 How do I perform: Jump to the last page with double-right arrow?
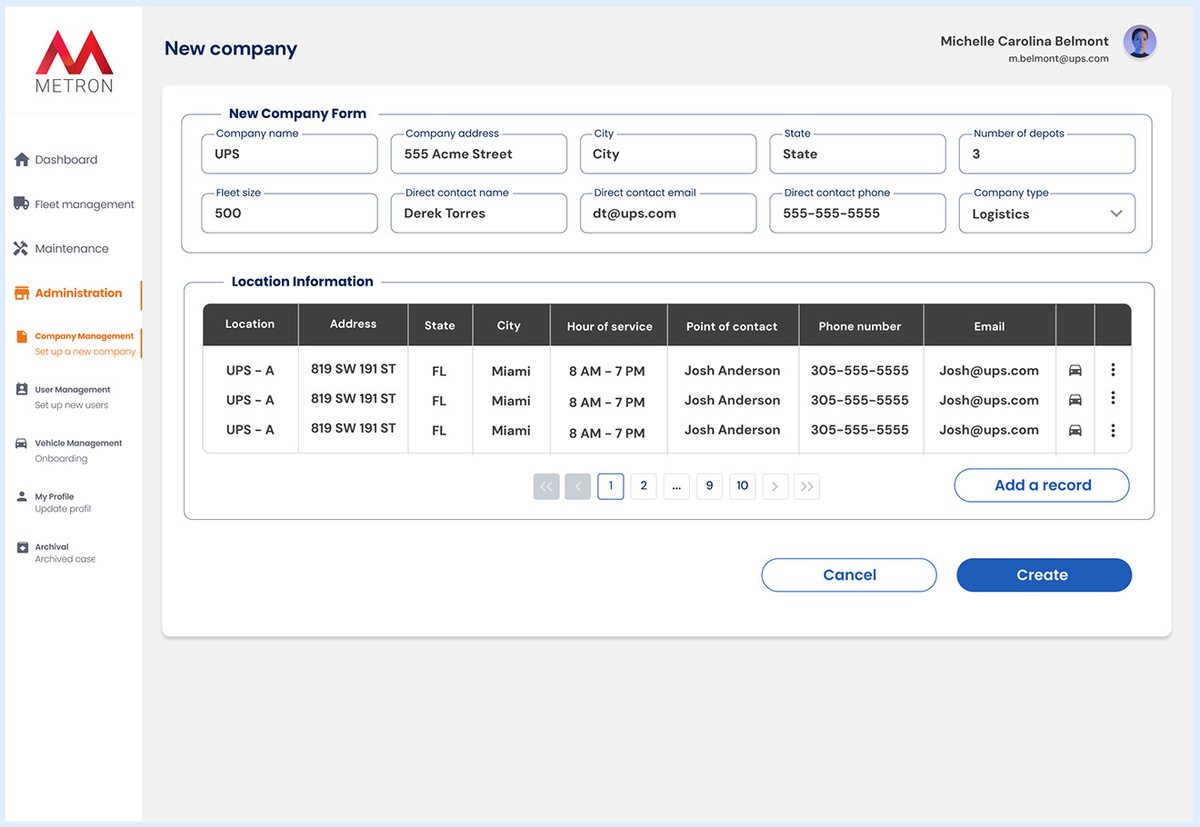pos(807,486)
